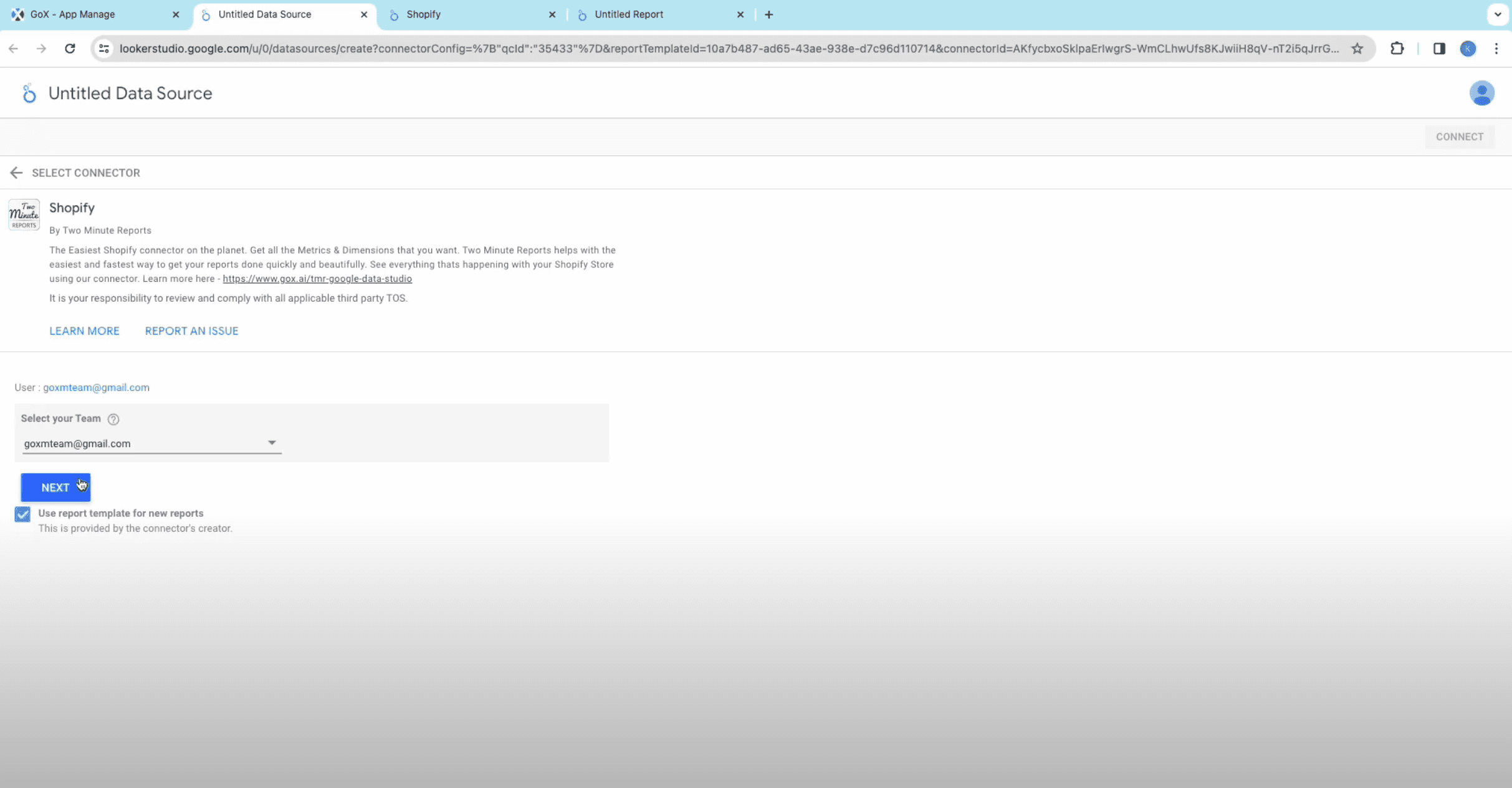Click the Looker Studio logo icon
The image size is (1512, 788).
tap(29, 94)
